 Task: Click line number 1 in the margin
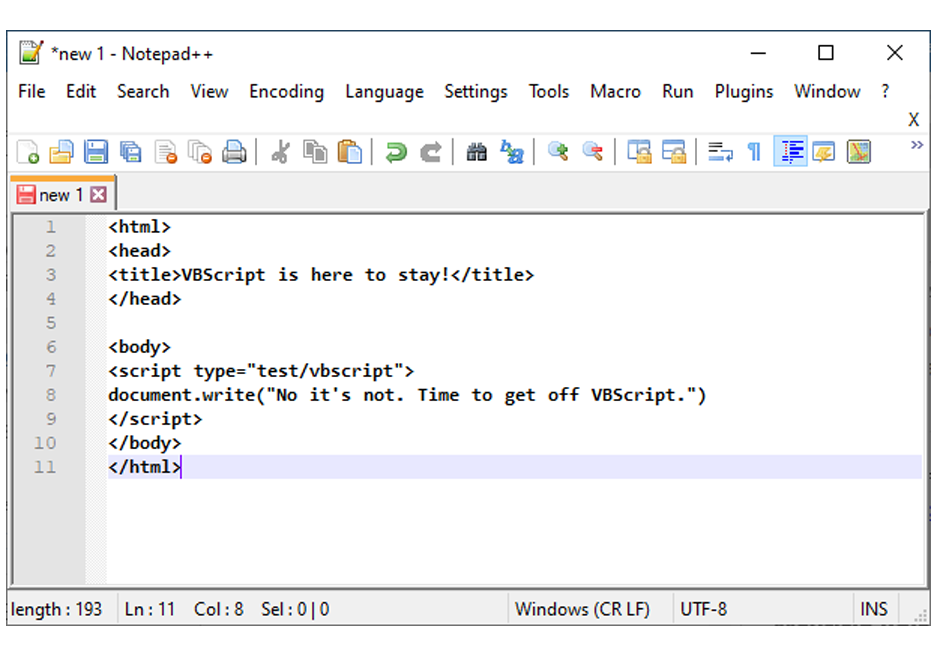pyautogui.click(x=51, y=227)
